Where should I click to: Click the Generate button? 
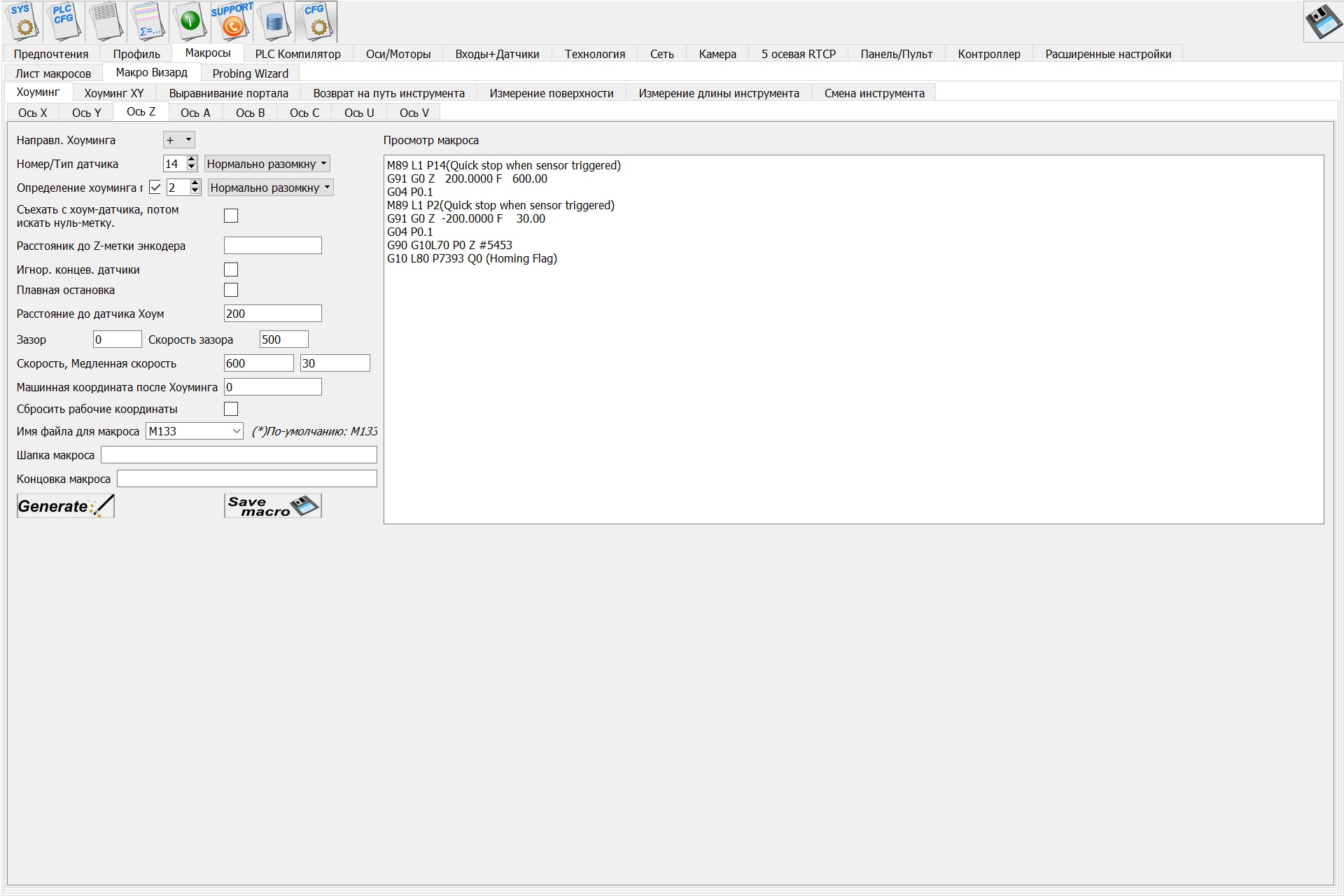pos(65,506)
